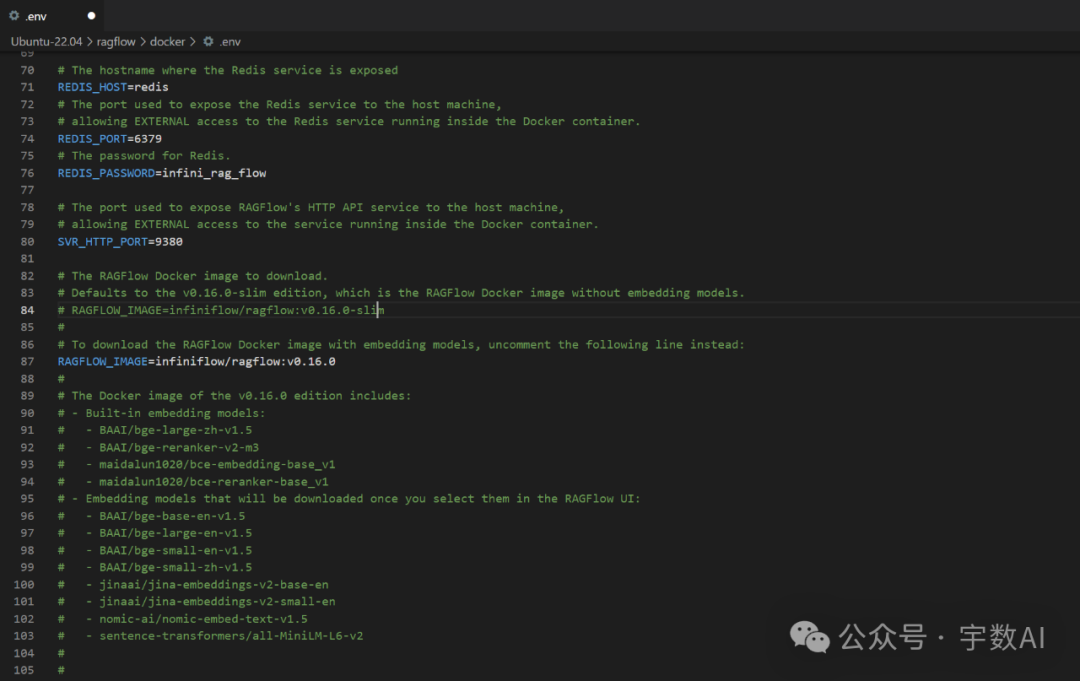Click SVR_HTTP_PORT variable name
Image resolution: width=1080 pixels, height=681 pixels.
pyautogui.click(x=103, y=242)
